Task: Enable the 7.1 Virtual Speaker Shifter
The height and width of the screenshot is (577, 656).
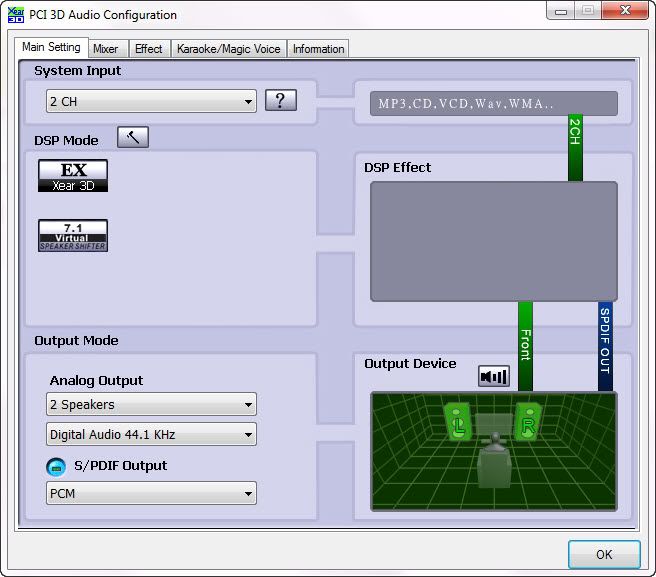Action: (x=72, y=235)
